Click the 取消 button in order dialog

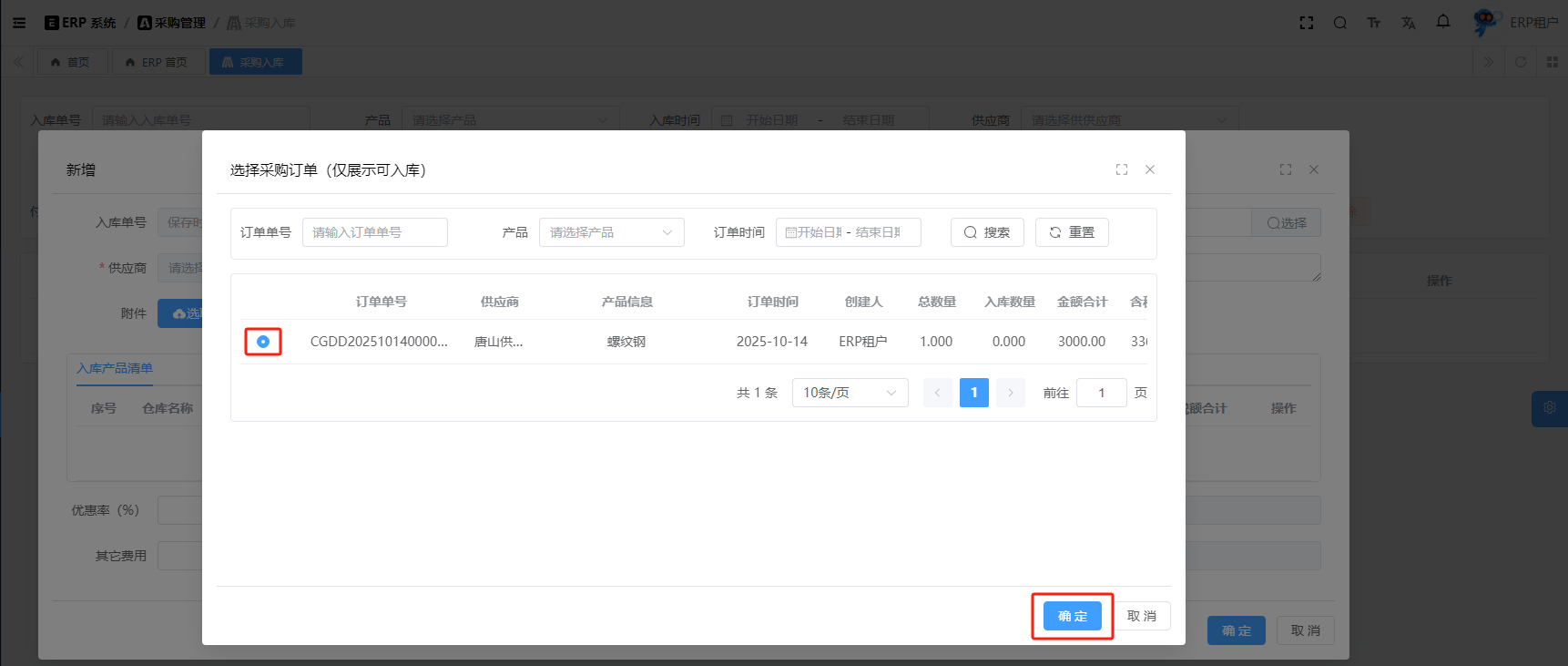1141,617
